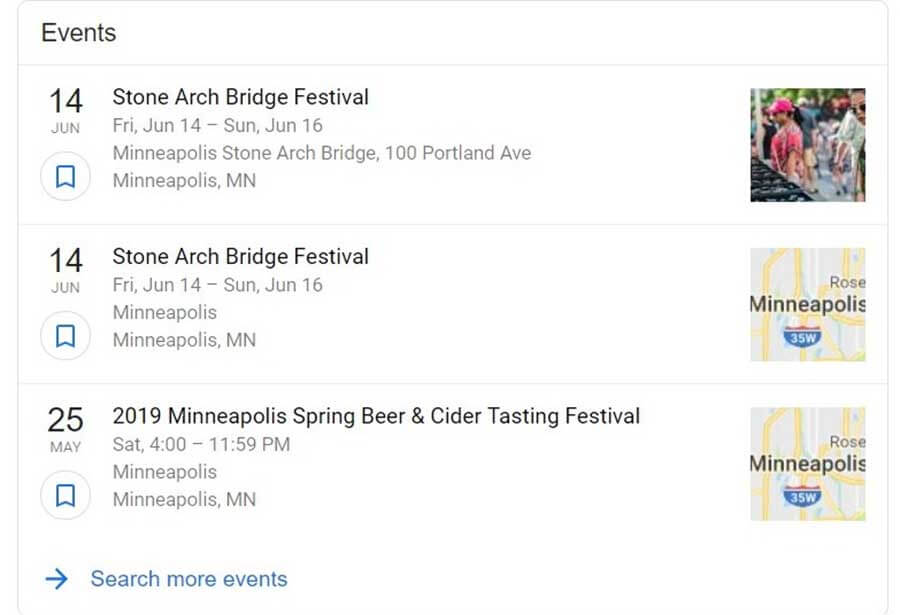This screenshot has width=900, height=615.
Task: Click the Events section heading
Action: [x=79, y=33]
